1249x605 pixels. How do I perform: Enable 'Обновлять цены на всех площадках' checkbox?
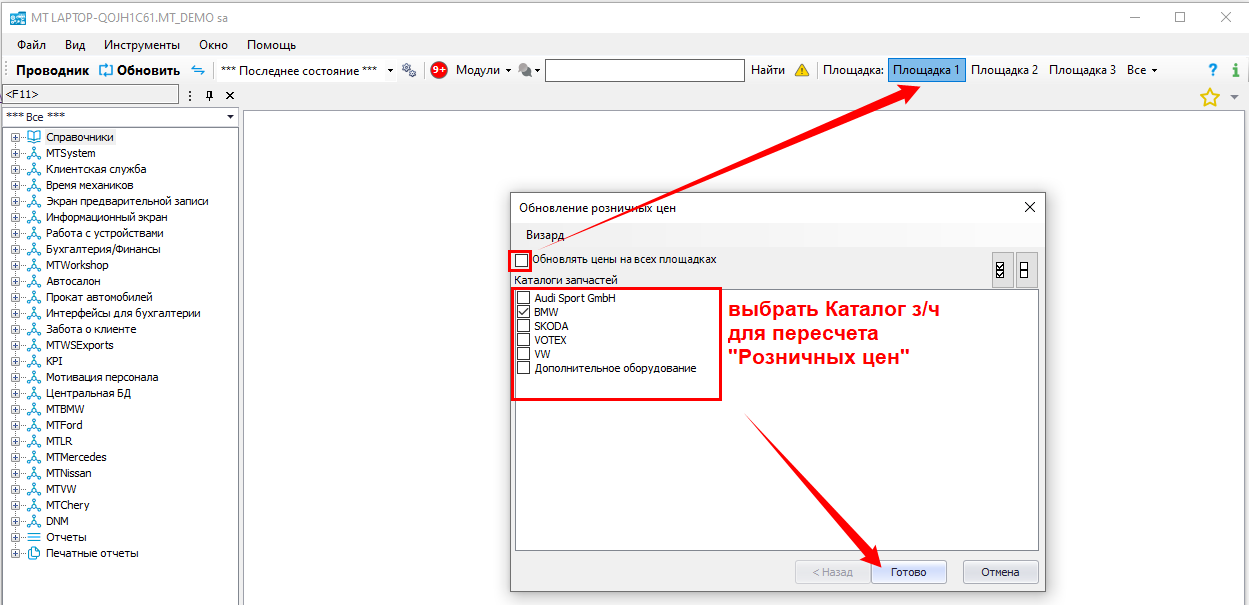[522, 260]
